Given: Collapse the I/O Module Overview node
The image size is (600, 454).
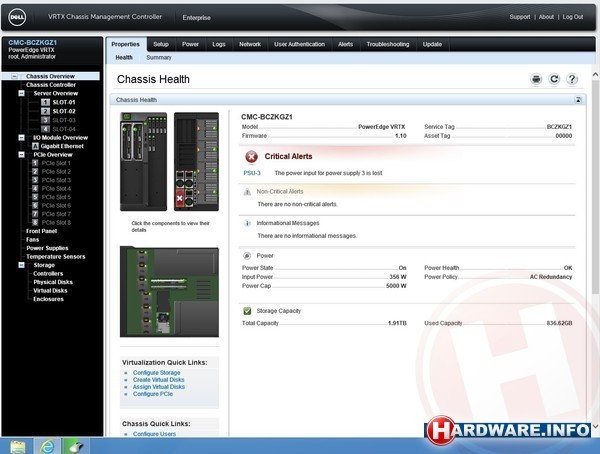Looking at the screenshot, I should coord(21,138).
